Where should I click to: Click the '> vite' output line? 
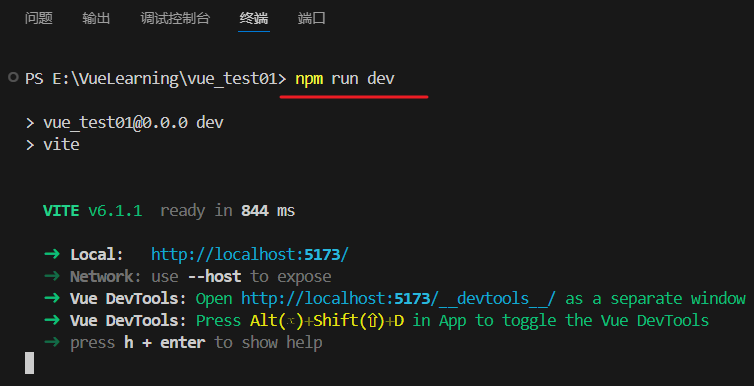(x=53, y=144)
